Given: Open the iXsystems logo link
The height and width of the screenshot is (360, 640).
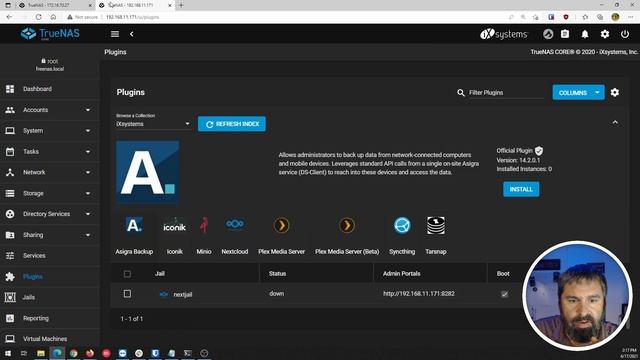Looking at the screenshot, I should coord(504,34).
